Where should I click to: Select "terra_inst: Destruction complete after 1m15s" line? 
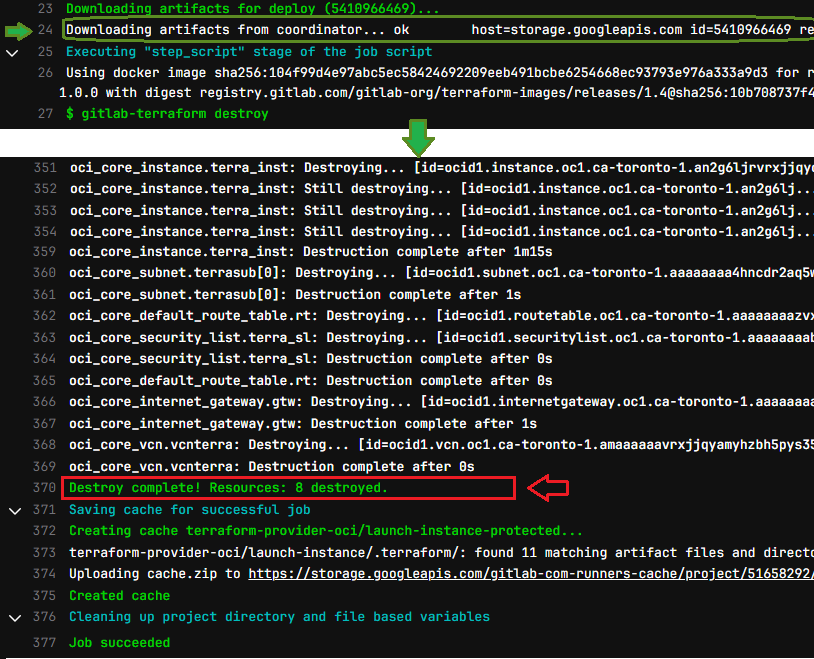click(311, 252)
